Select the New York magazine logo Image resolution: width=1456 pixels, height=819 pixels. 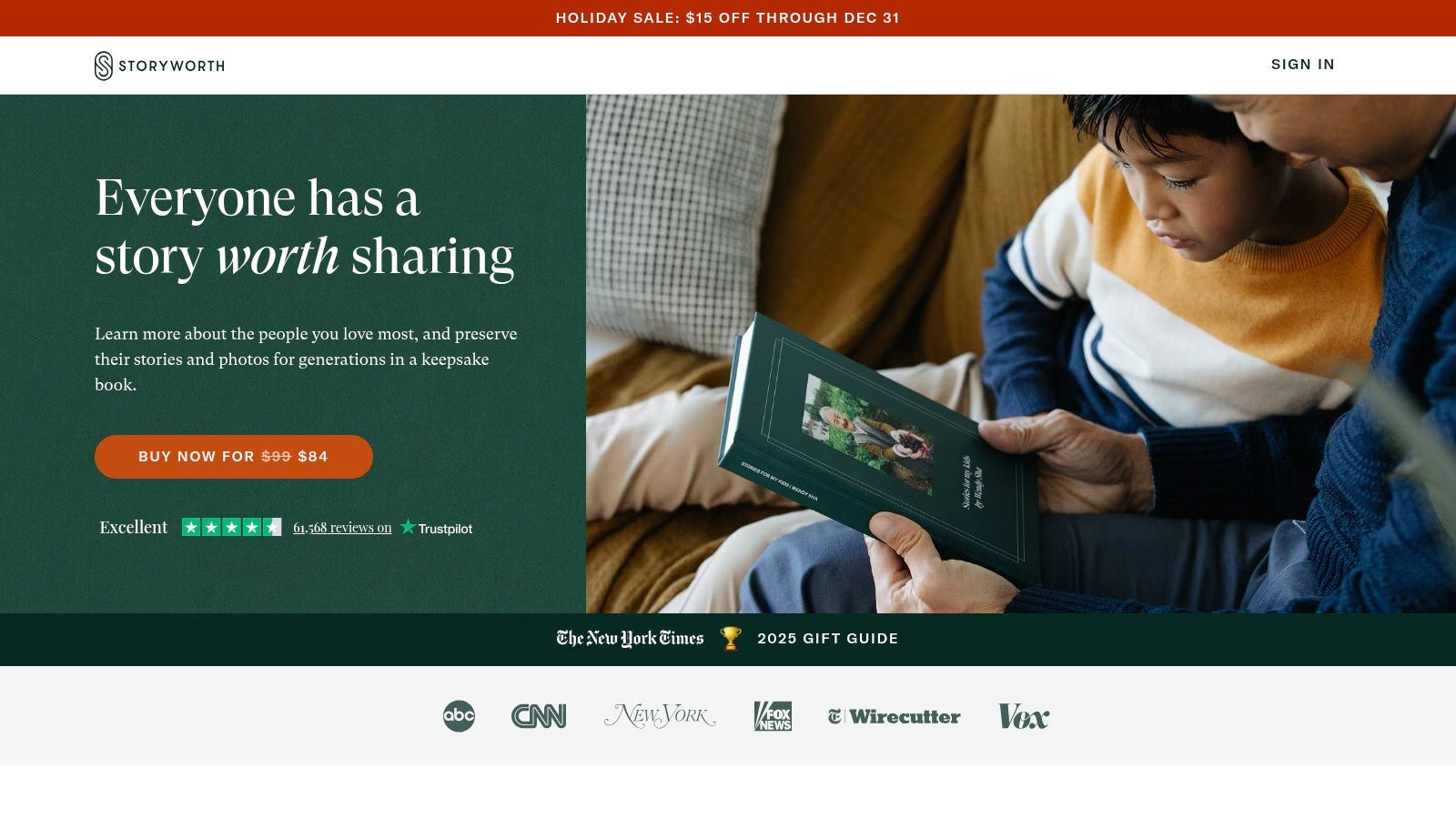pos(660,716)
